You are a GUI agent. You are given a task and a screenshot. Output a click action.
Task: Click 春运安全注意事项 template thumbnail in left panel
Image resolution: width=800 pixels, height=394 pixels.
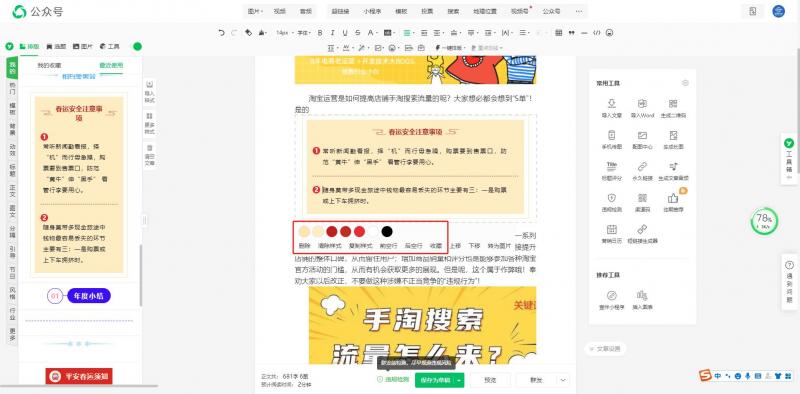tap(79, 185)
